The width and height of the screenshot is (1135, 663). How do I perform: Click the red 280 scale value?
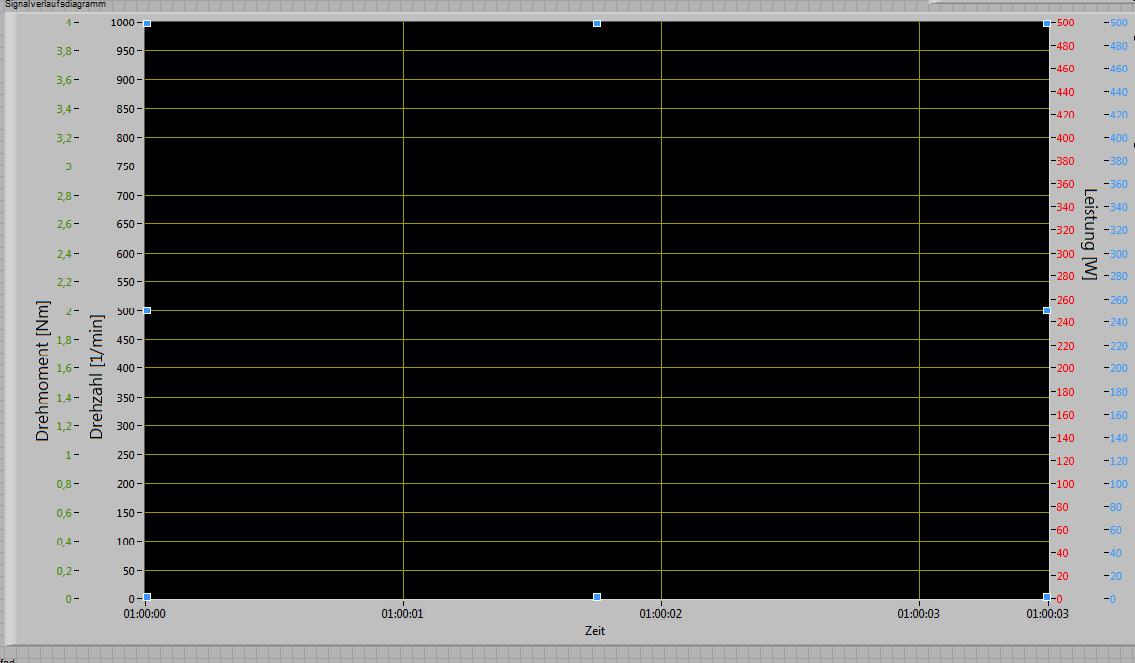point(1066,276)
